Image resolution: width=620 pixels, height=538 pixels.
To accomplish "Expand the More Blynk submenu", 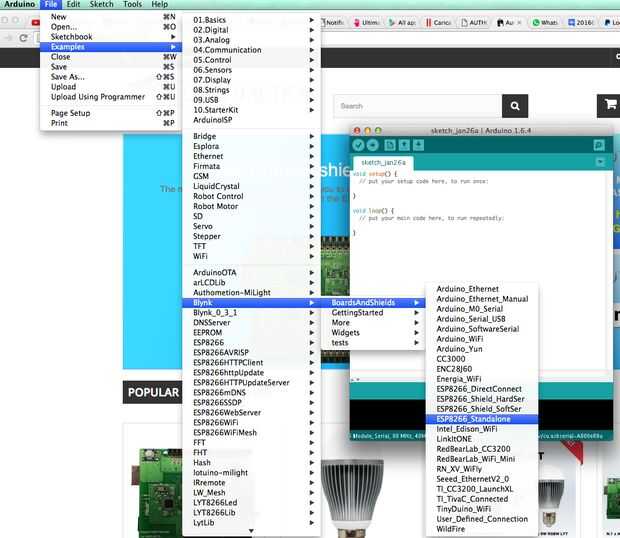I will pyautogui.click(x=373, y=323).
